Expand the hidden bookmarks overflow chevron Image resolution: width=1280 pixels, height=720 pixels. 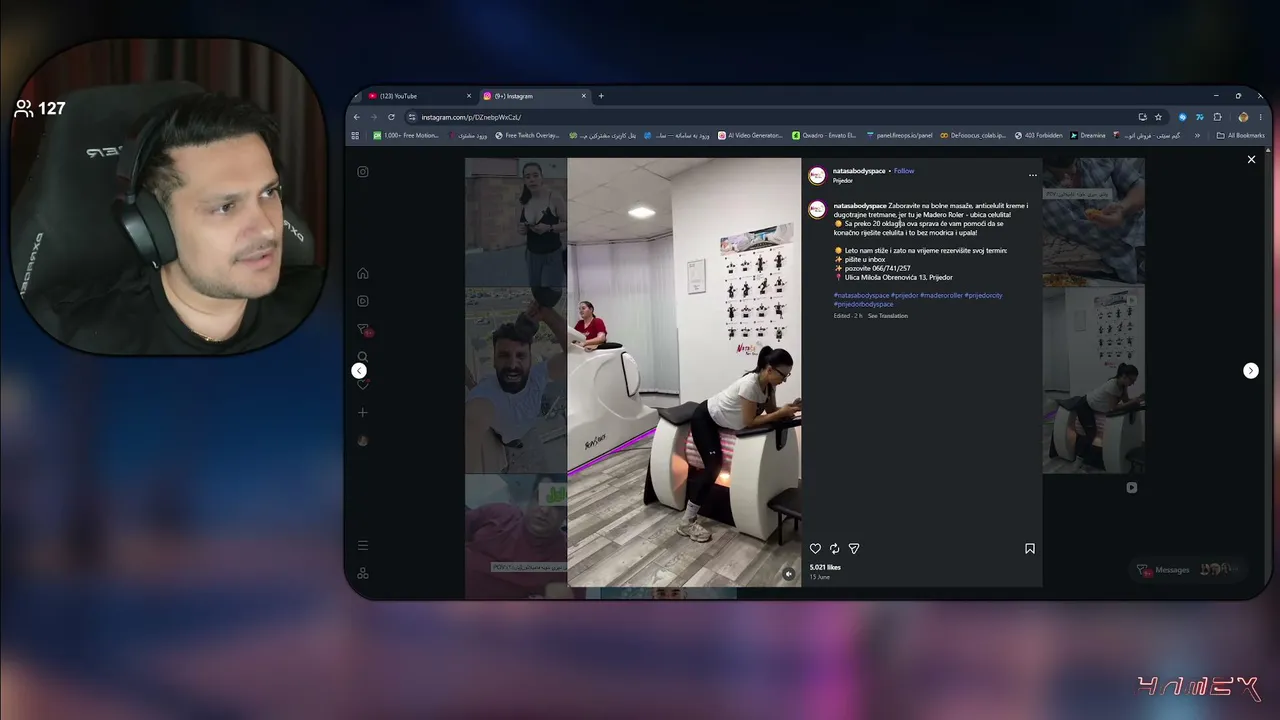1197,136
